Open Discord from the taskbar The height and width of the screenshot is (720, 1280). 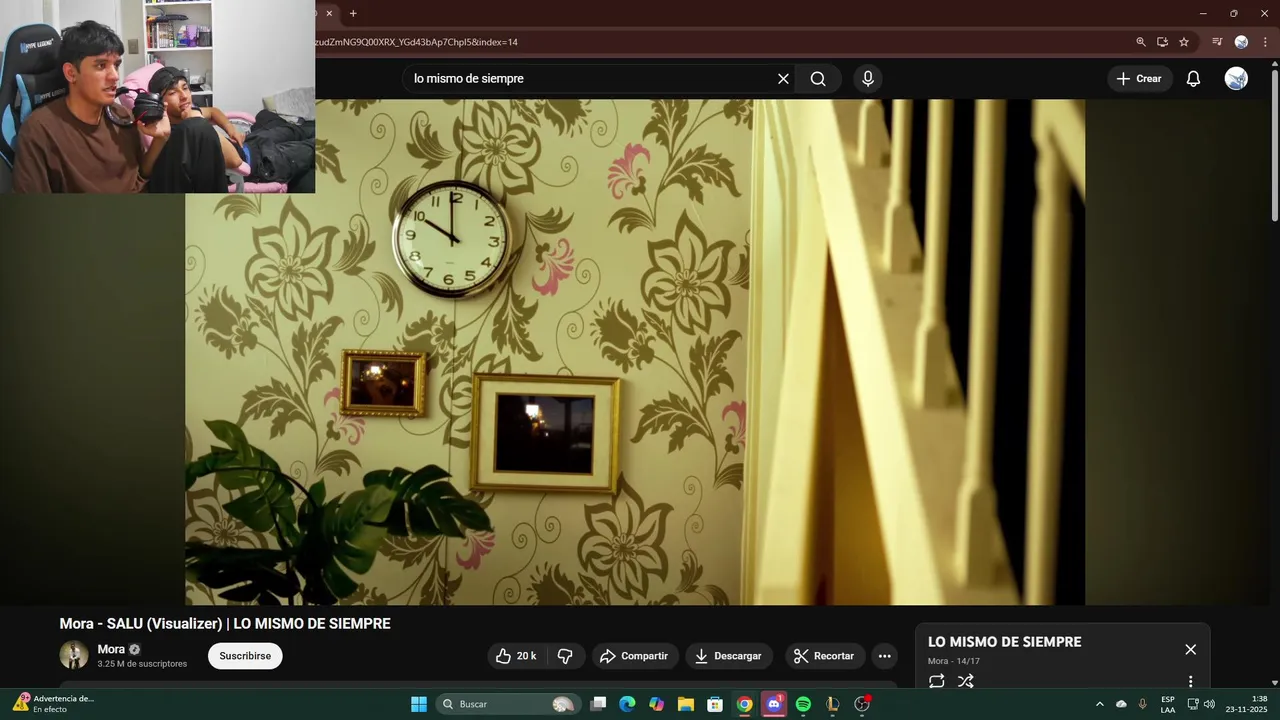pos(774,704)
